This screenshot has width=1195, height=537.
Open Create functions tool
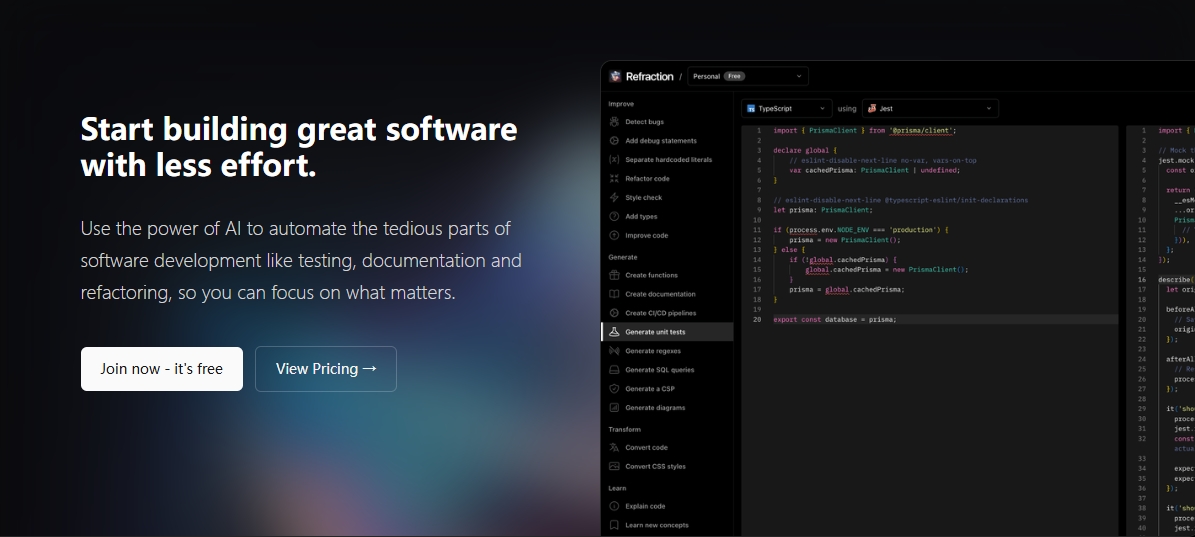coord(668,275)
